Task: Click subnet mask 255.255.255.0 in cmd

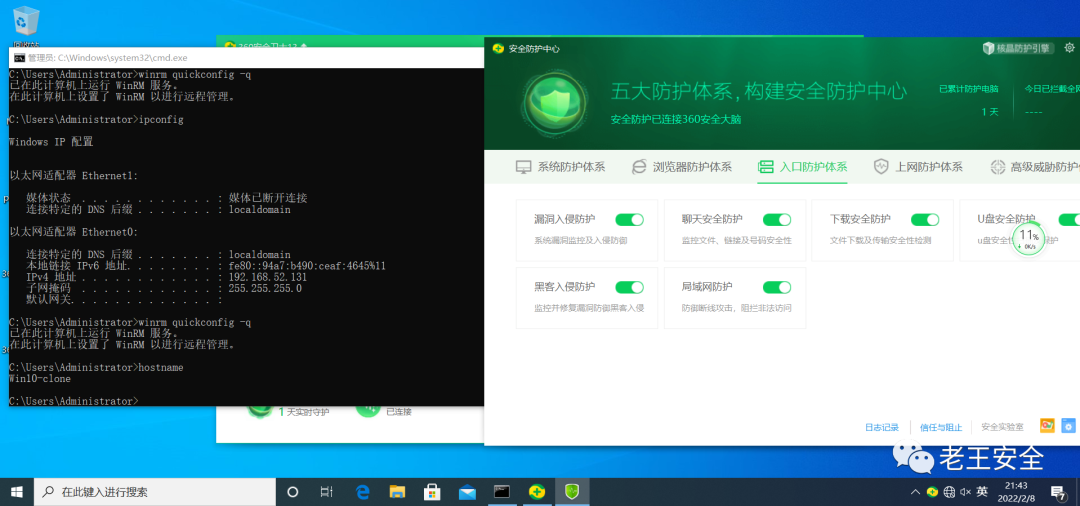Action: pos(265,288)
